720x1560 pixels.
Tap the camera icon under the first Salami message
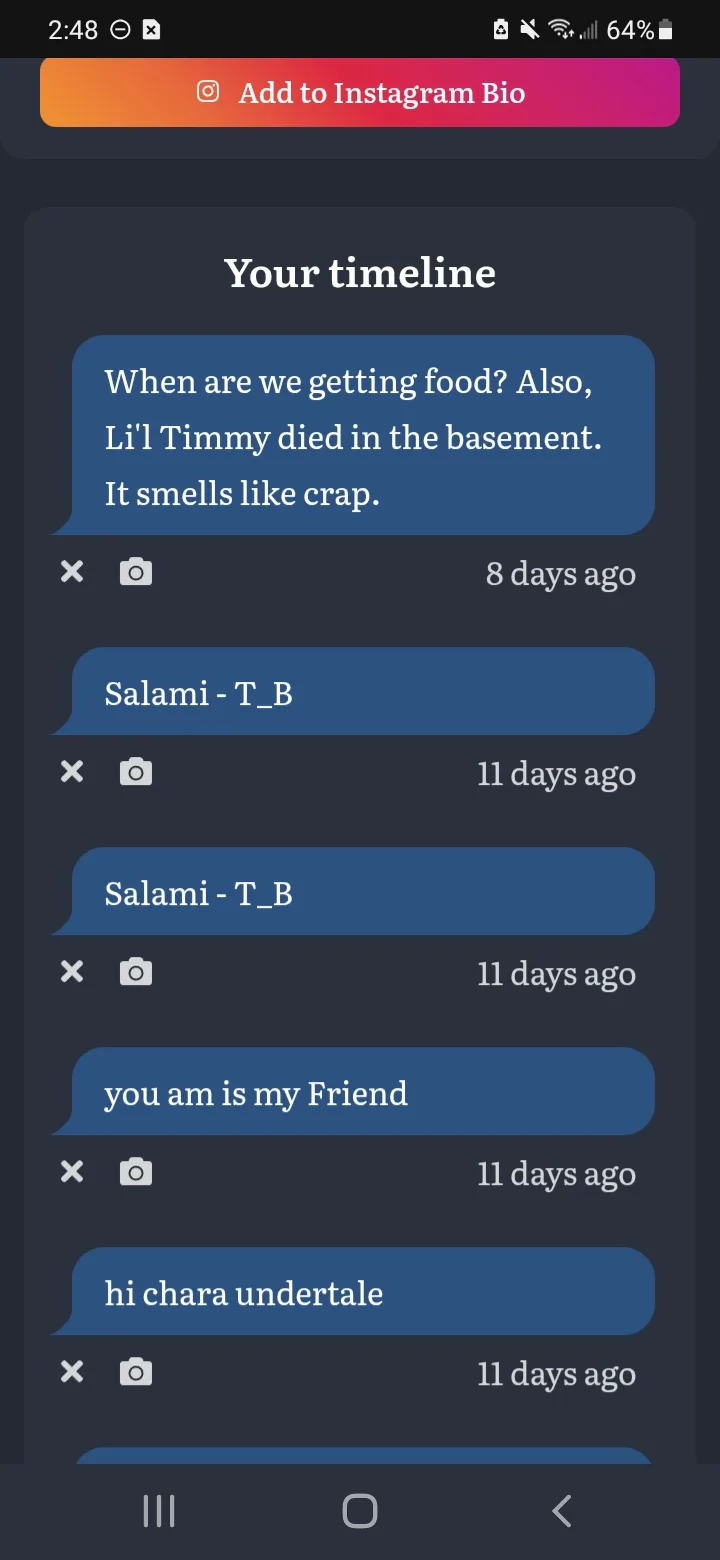pyautogui.click(x=136, y=772)
